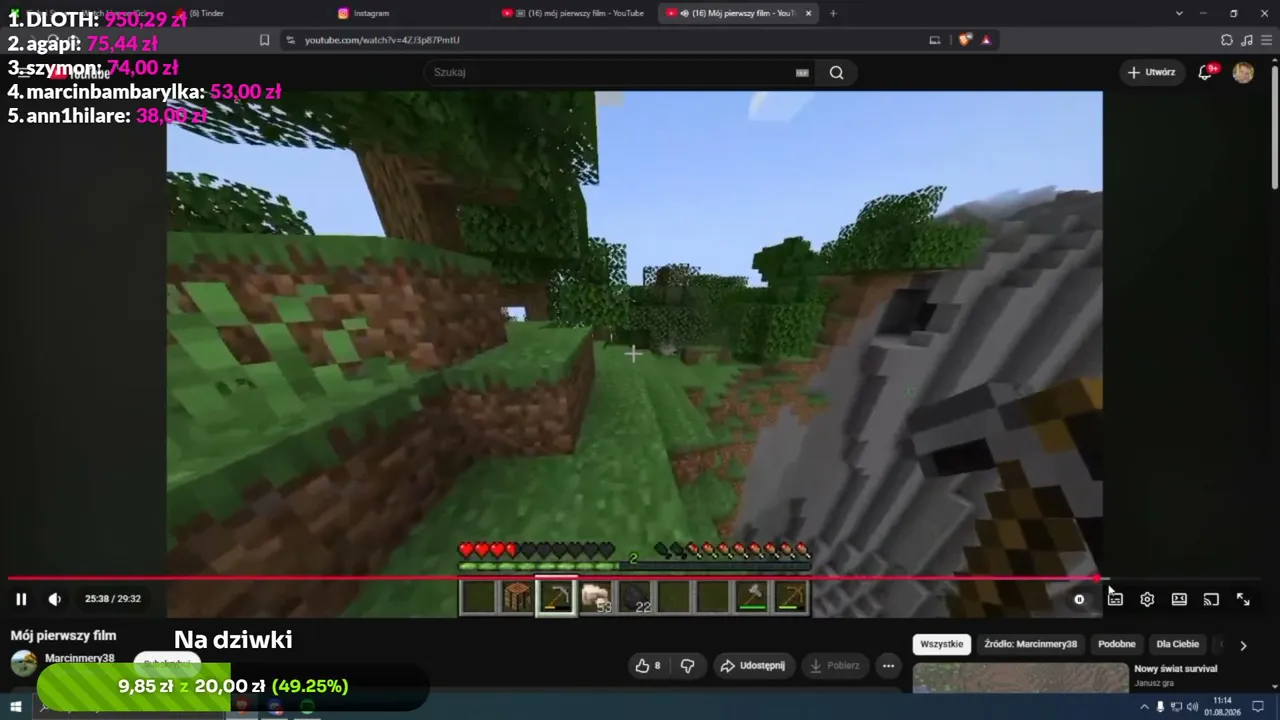Open the system volume tray icon
The width and height of the screenshot is (1280, 720).
(1192, 707)
